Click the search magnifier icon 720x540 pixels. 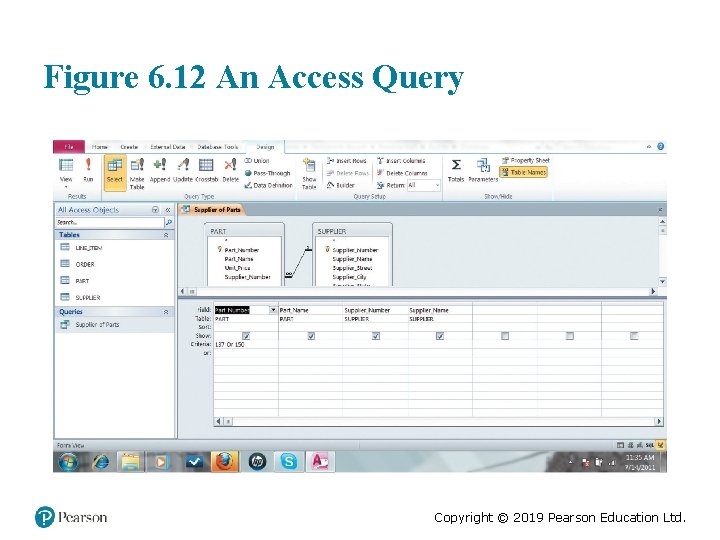tap(169, 222)
